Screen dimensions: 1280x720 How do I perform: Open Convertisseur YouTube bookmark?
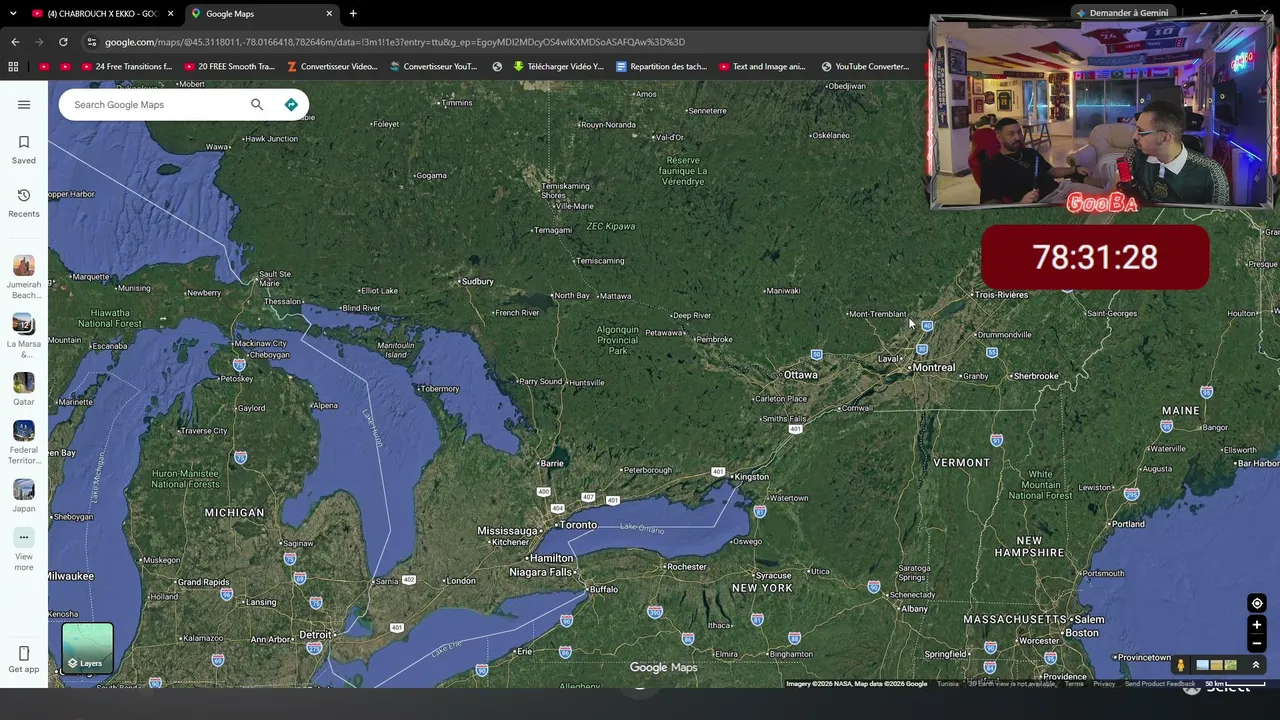click(433, 67)
